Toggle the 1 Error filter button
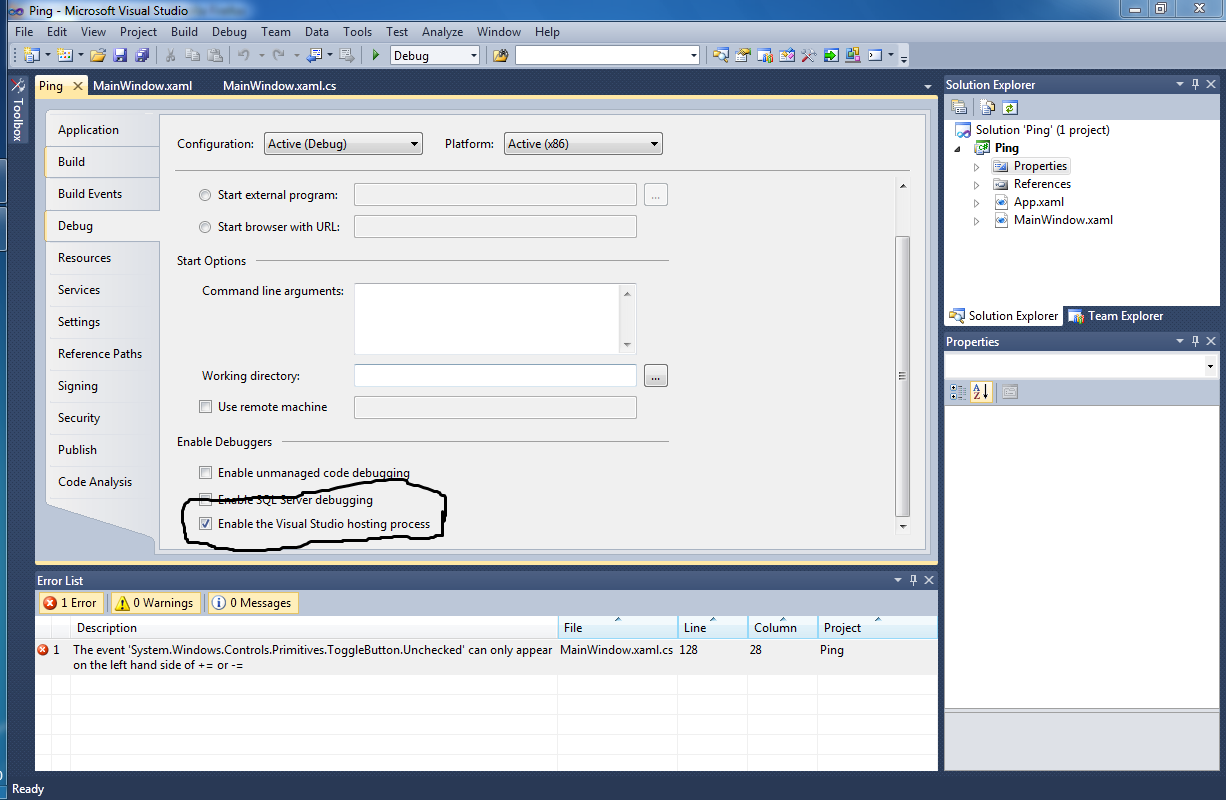 tap(70, 603)
